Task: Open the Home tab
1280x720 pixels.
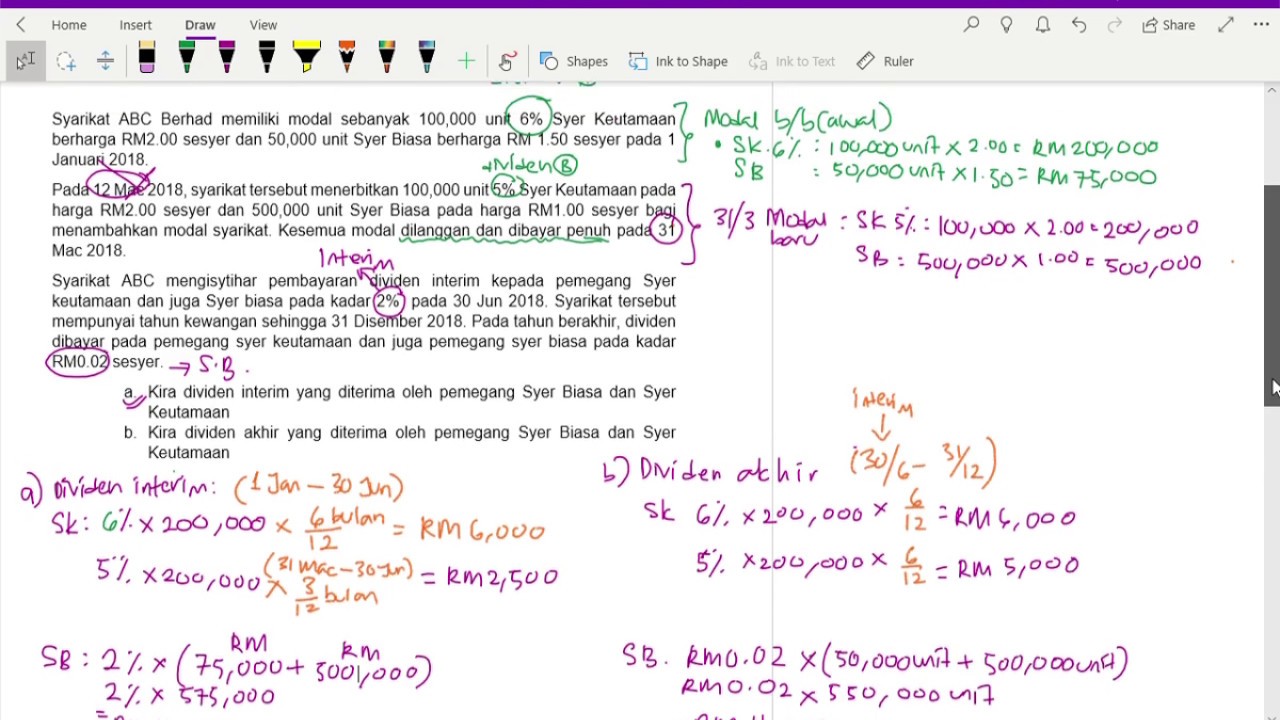Action: tap(69, 25)
